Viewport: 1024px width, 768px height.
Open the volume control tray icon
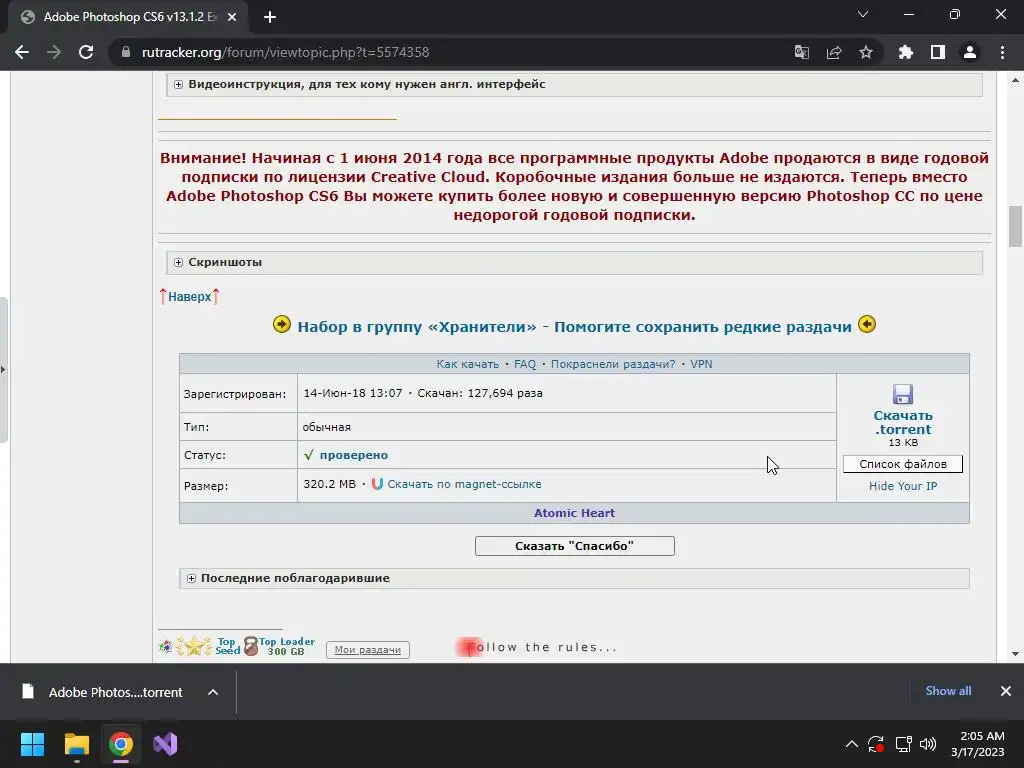(x=928, y=744)
